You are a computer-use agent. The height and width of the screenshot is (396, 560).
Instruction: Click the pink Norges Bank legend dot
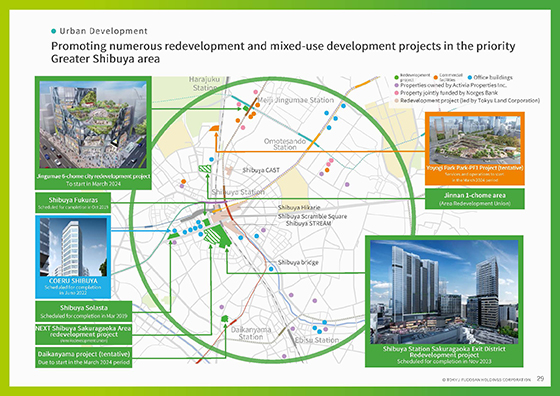tap(396, 93)
